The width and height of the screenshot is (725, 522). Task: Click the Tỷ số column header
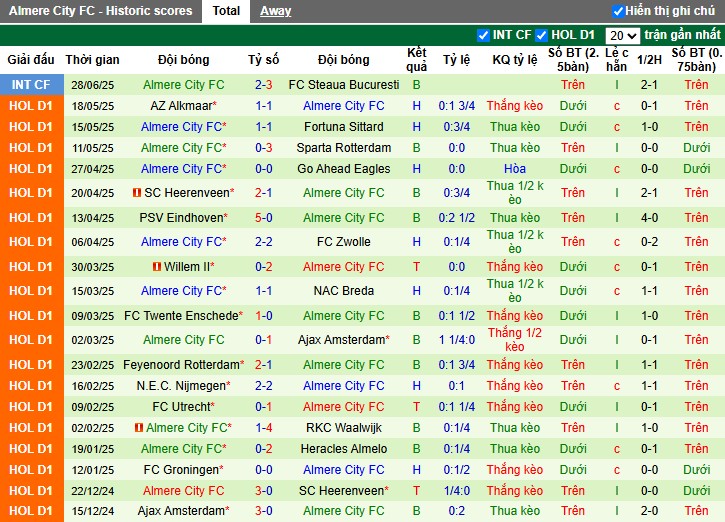(264, 60)
